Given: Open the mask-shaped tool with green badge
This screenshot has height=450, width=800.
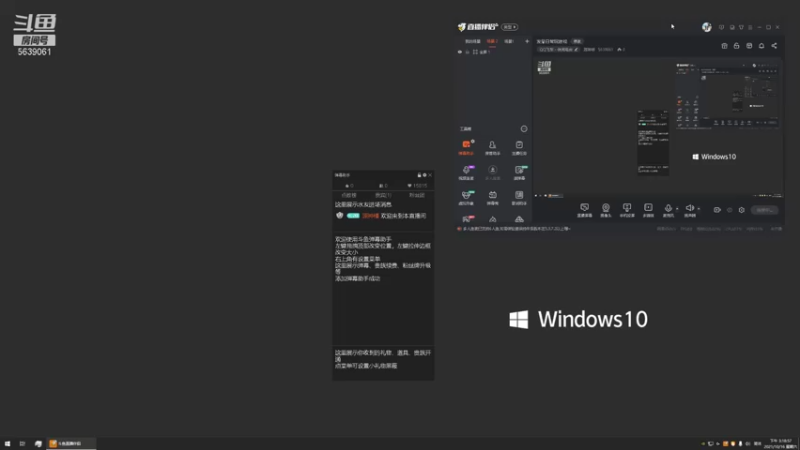Looking at the screenshot, I should point(466,197).
